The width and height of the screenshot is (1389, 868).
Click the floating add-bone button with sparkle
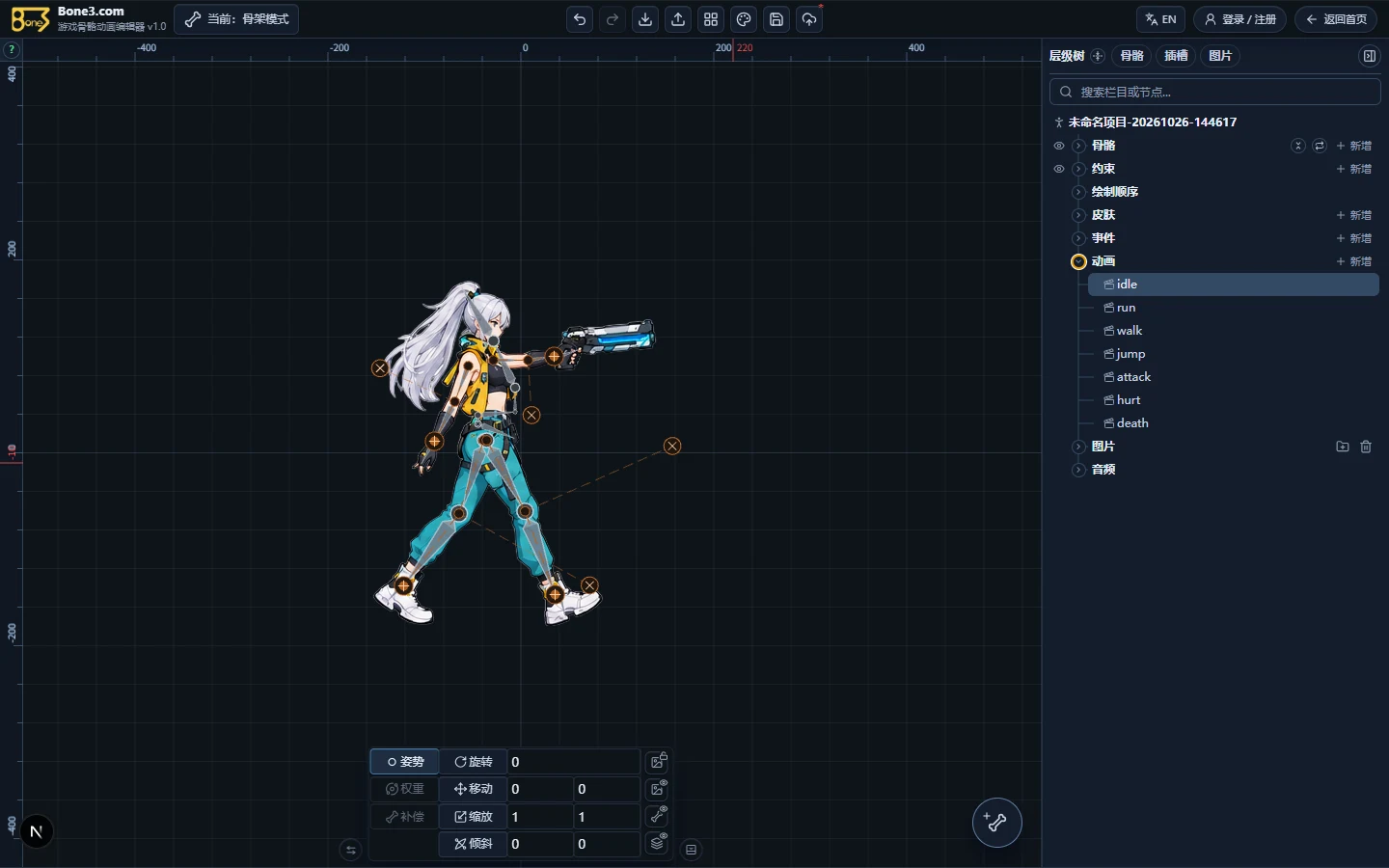click(996, 823)
